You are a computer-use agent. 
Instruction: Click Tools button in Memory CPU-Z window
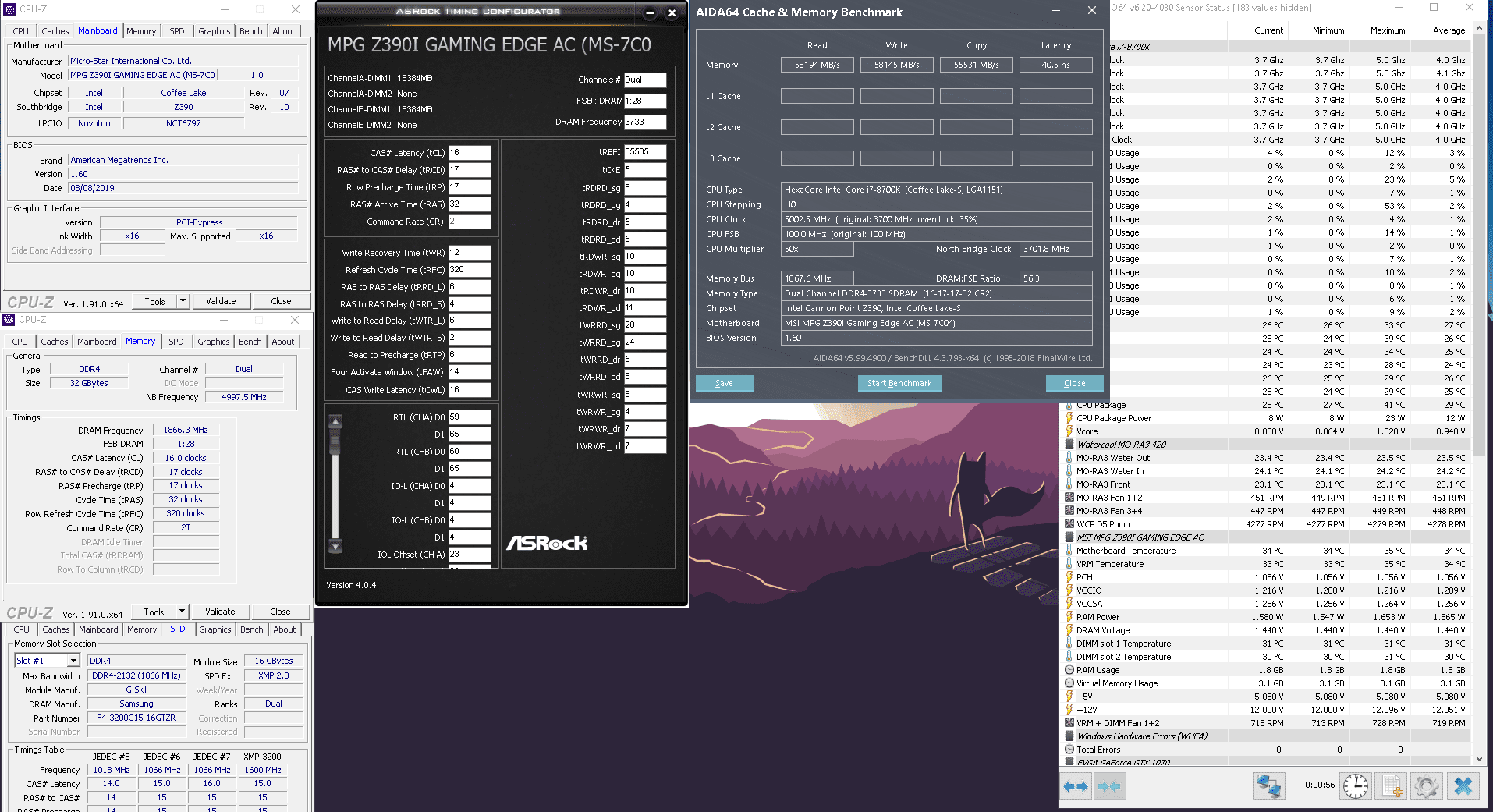tap(154, 612)
